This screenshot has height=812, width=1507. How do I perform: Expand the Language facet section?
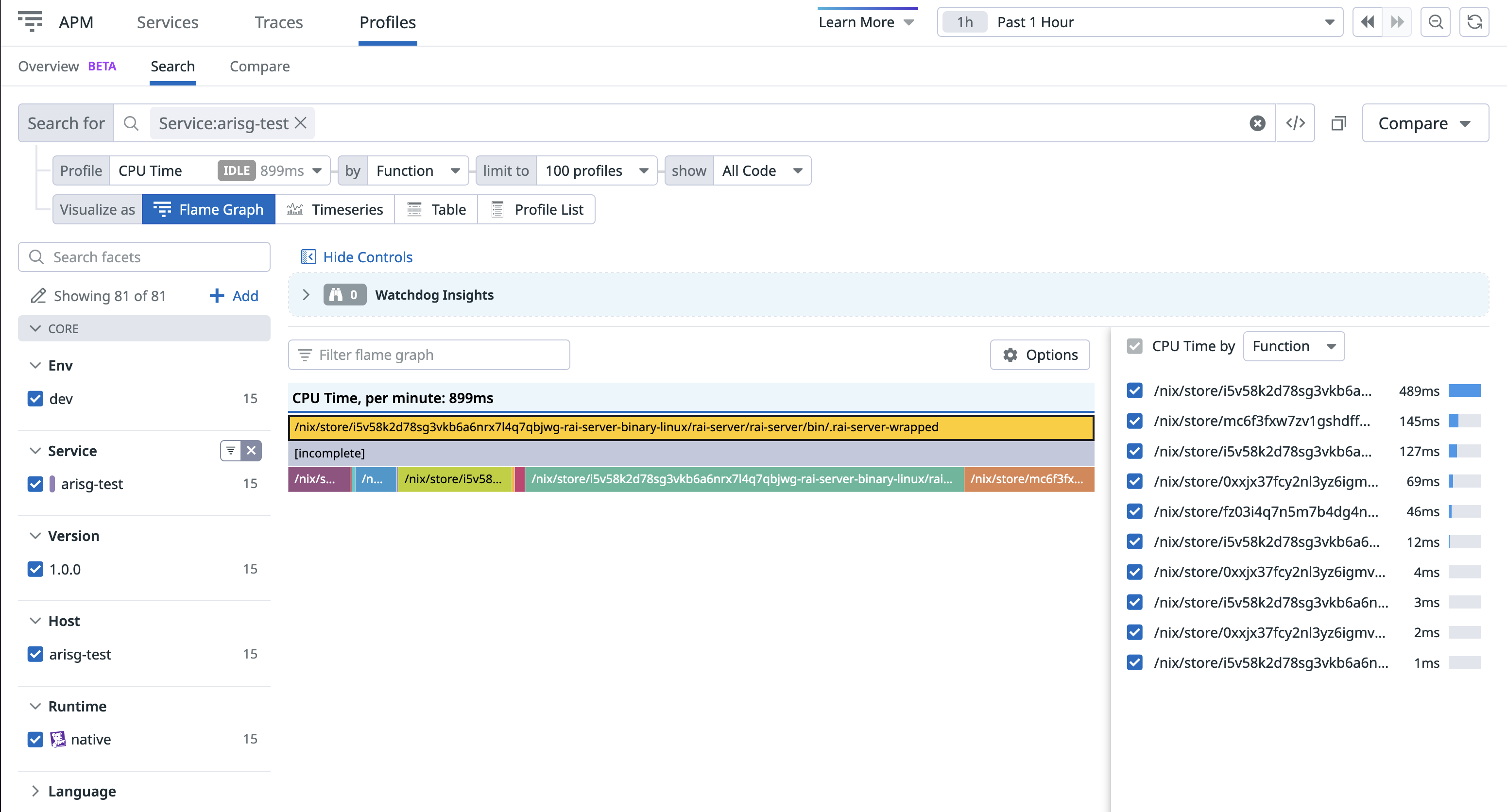(x=36, y=791)
